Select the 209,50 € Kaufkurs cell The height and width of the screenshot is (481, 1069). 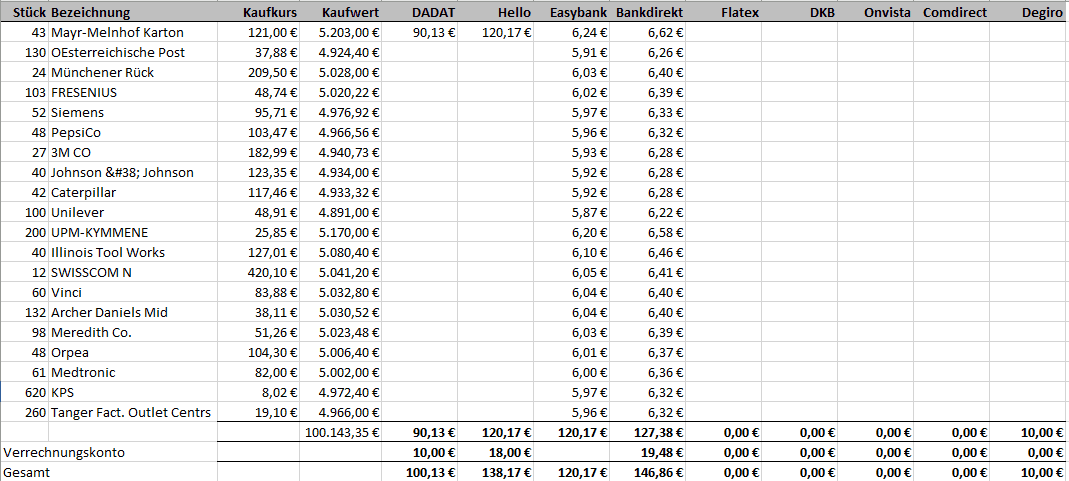pos(258,72)
